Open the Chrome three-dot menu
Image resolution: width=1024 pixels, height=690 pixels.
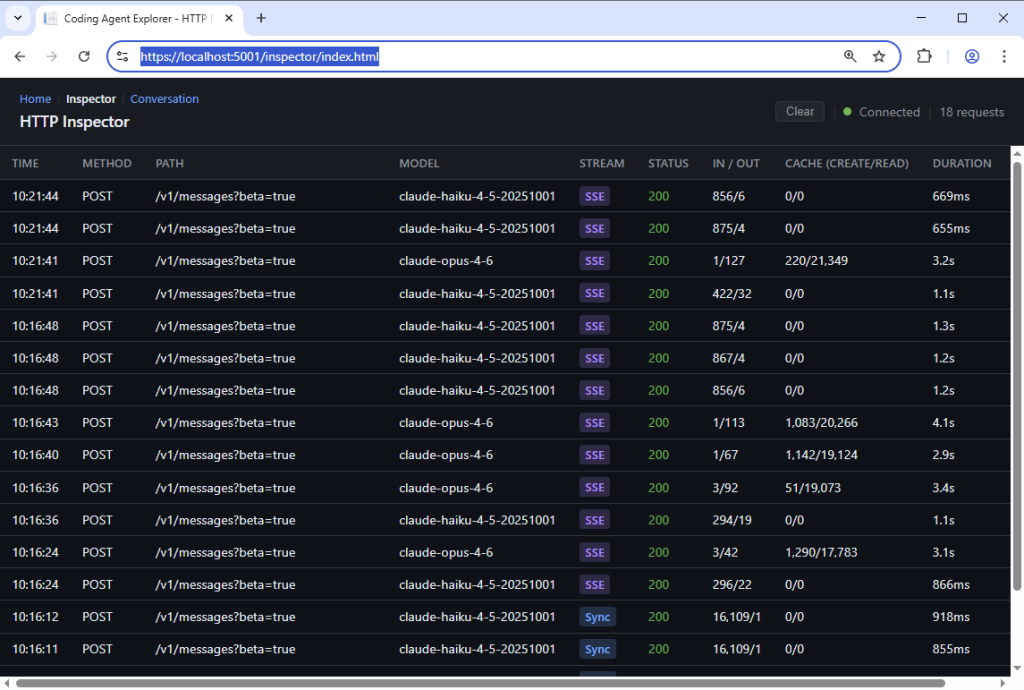1004,56
